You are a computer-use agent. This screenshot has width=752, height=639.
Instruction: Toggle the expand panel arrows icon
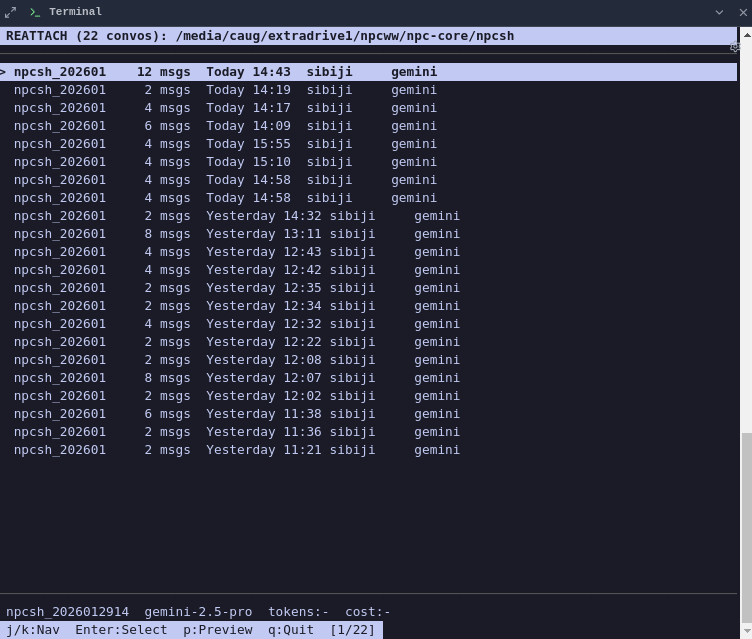click(x=11, y=12)
